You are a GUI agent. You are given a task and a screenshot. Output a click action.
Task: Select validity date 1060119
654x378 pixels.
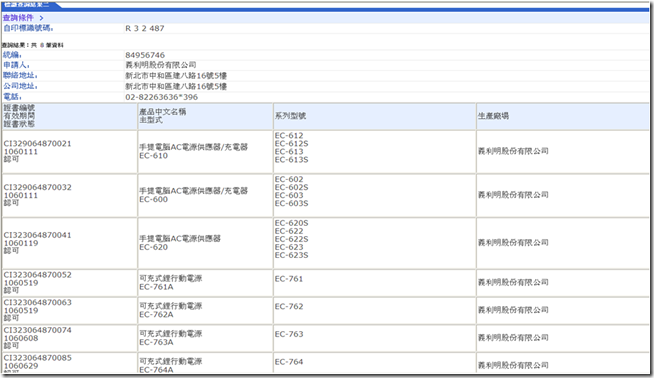20,243
